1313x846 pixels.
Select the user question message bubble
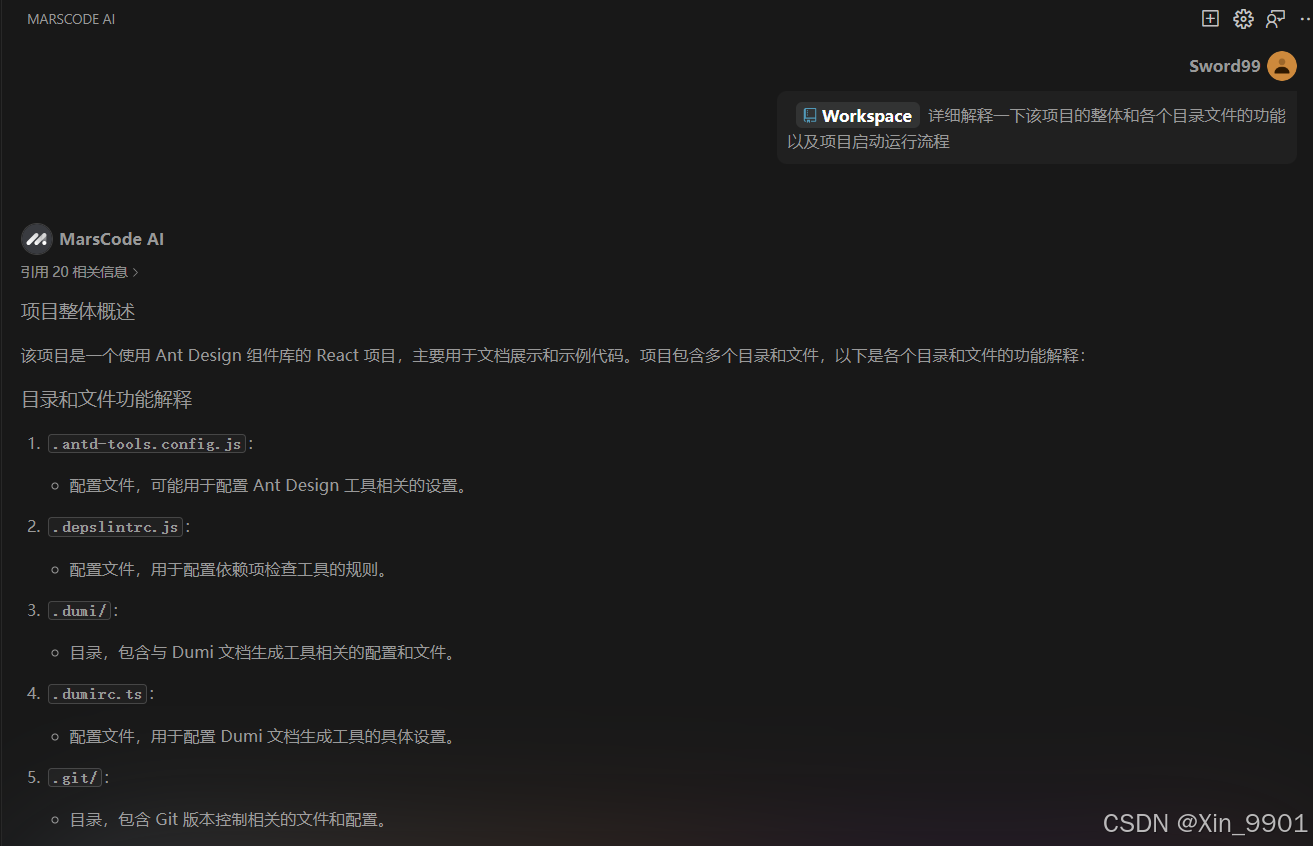[x=1036, y=127]
